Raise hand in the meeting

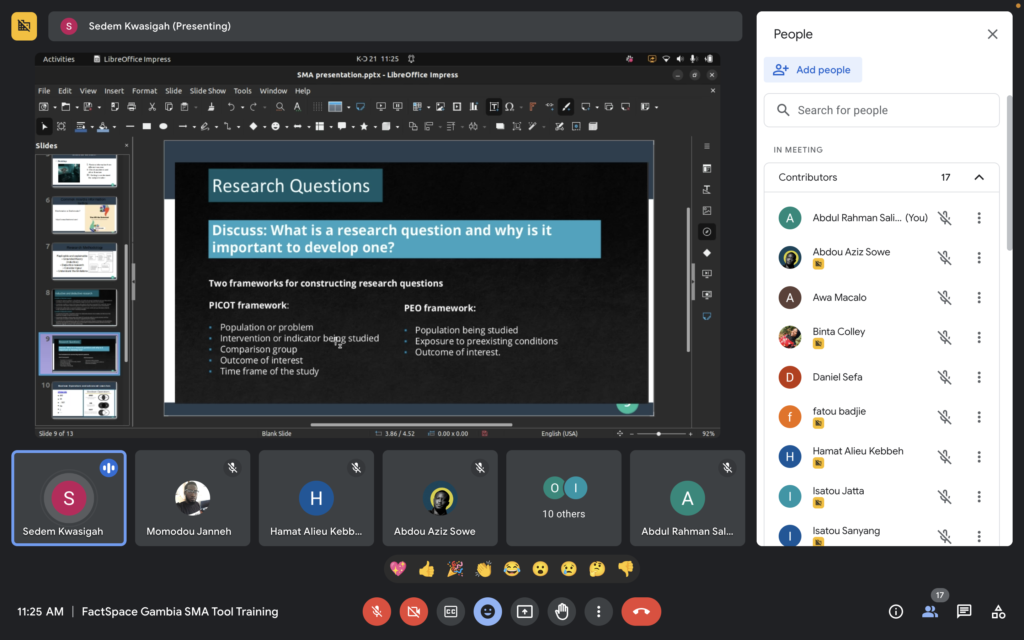coord(562,612)
